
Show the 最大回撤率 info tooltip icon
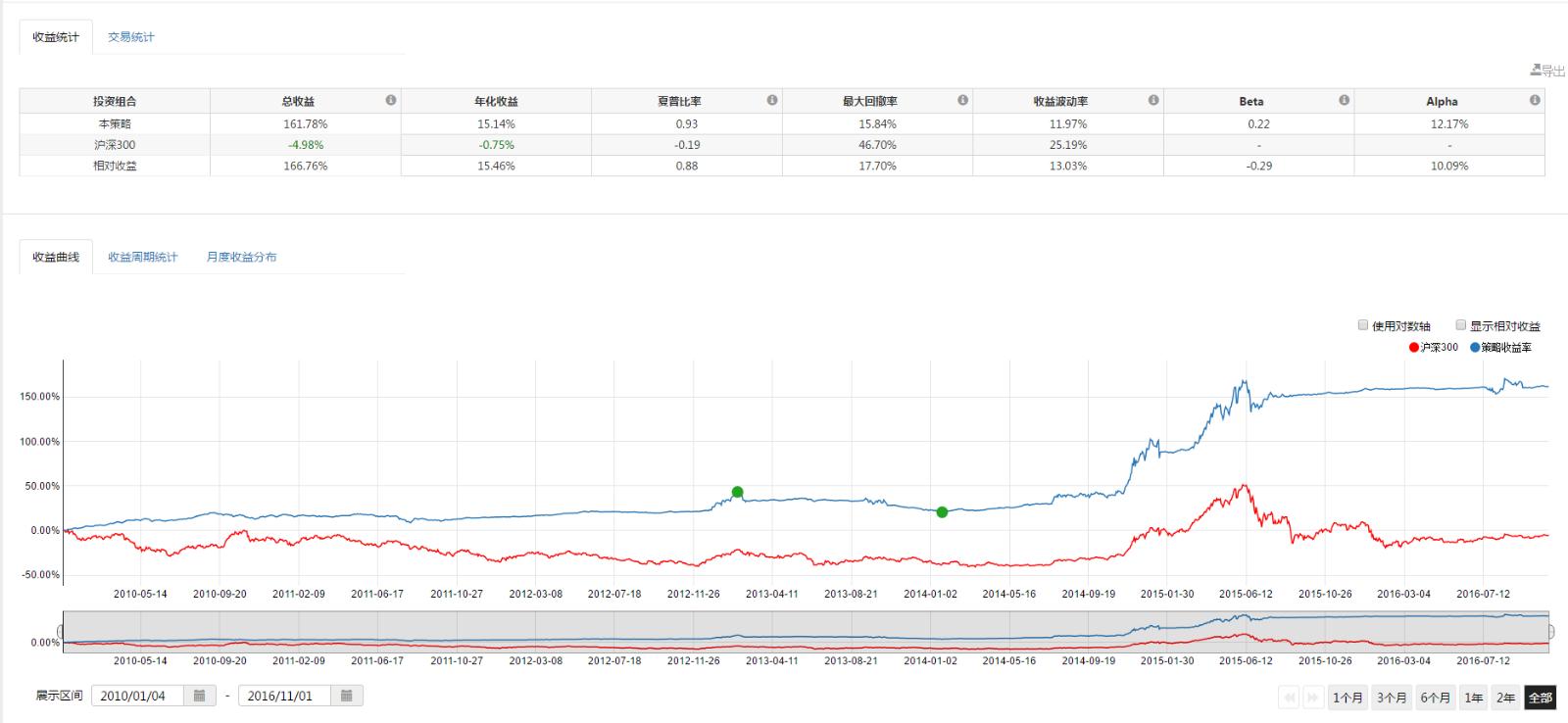962,100
